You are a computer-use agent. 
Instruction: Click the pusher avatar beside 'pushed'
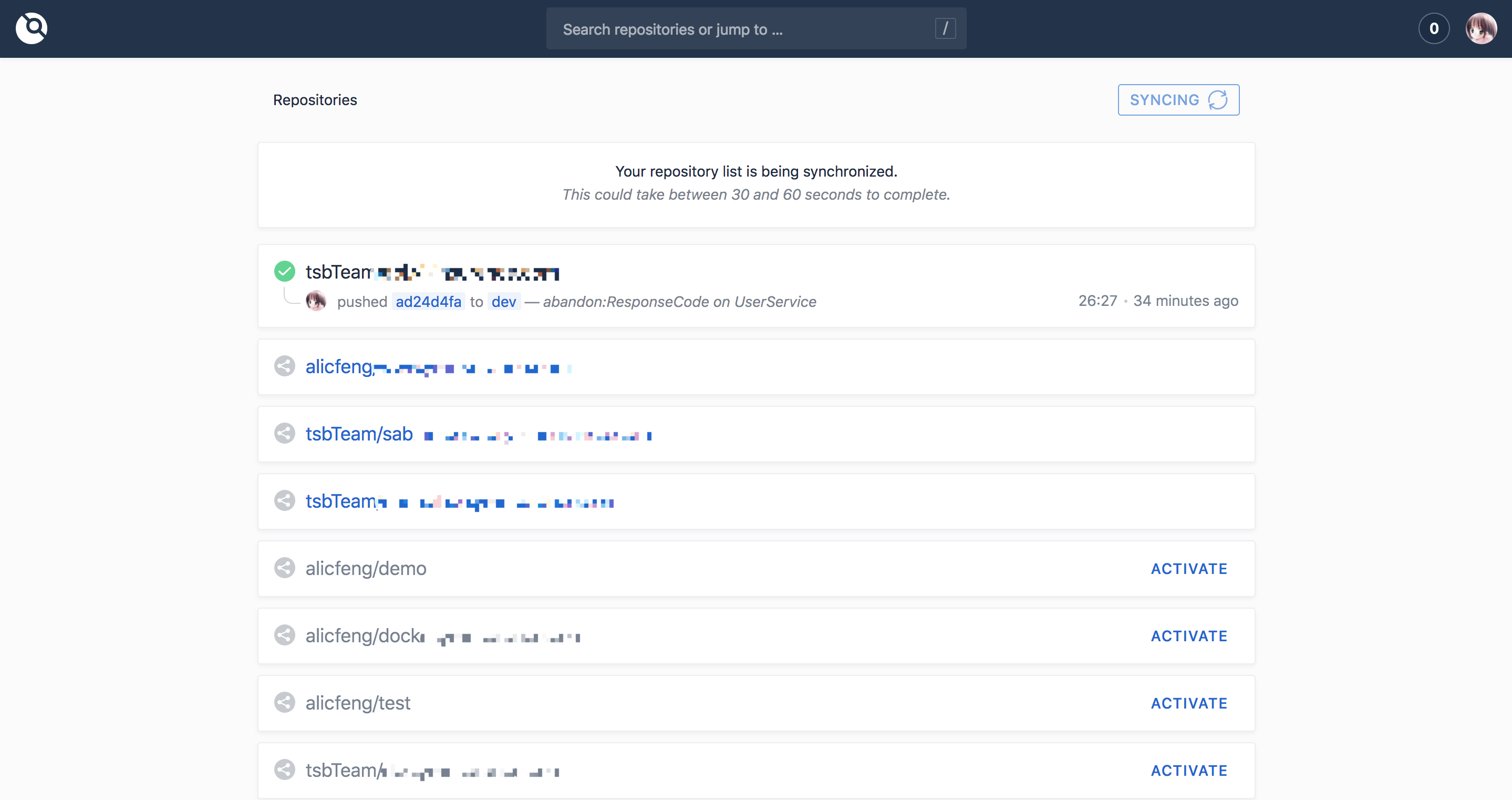(316, 301)
